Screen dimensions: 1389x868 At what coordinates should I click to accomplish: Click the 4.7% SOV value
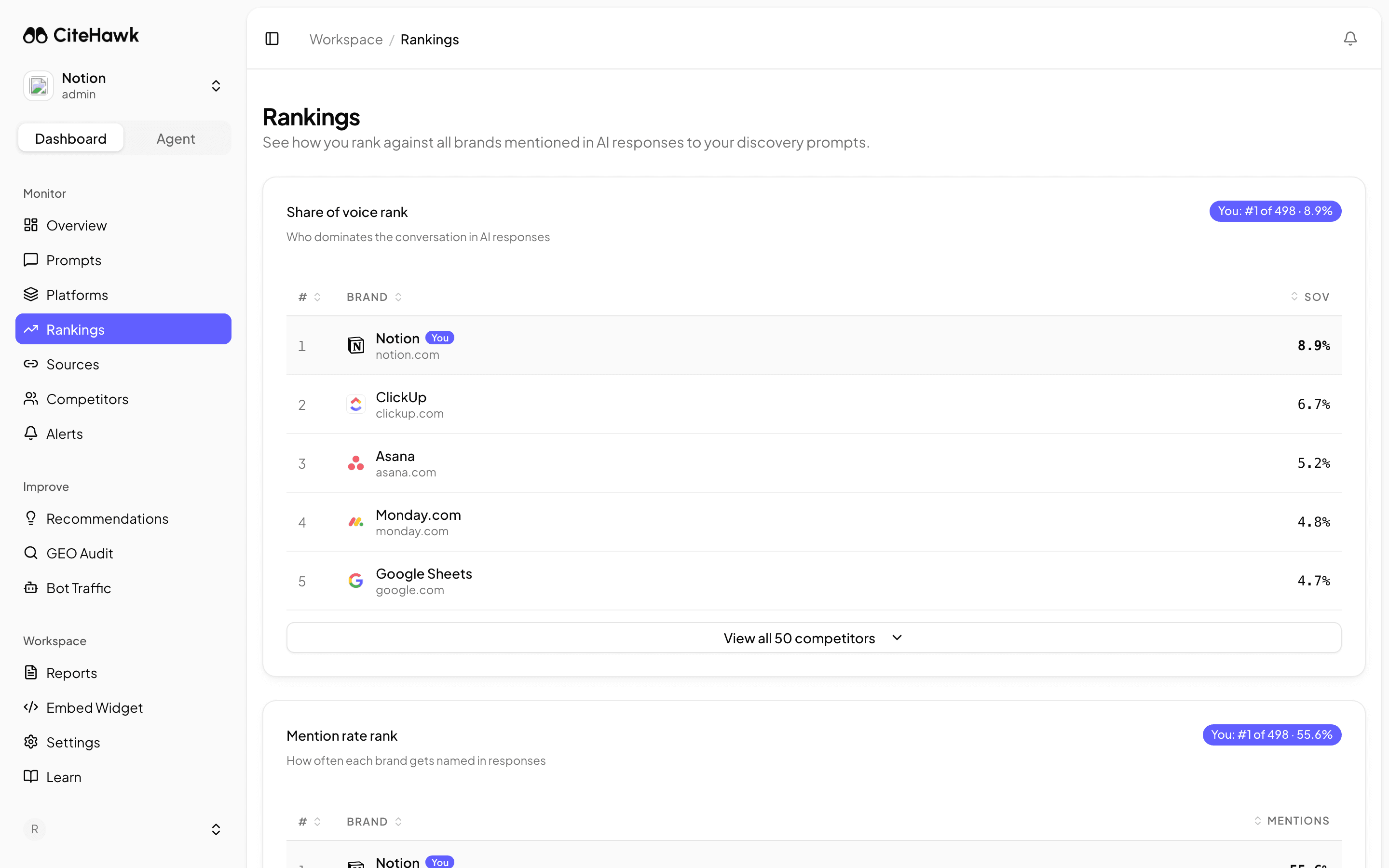coord(1314,581)
